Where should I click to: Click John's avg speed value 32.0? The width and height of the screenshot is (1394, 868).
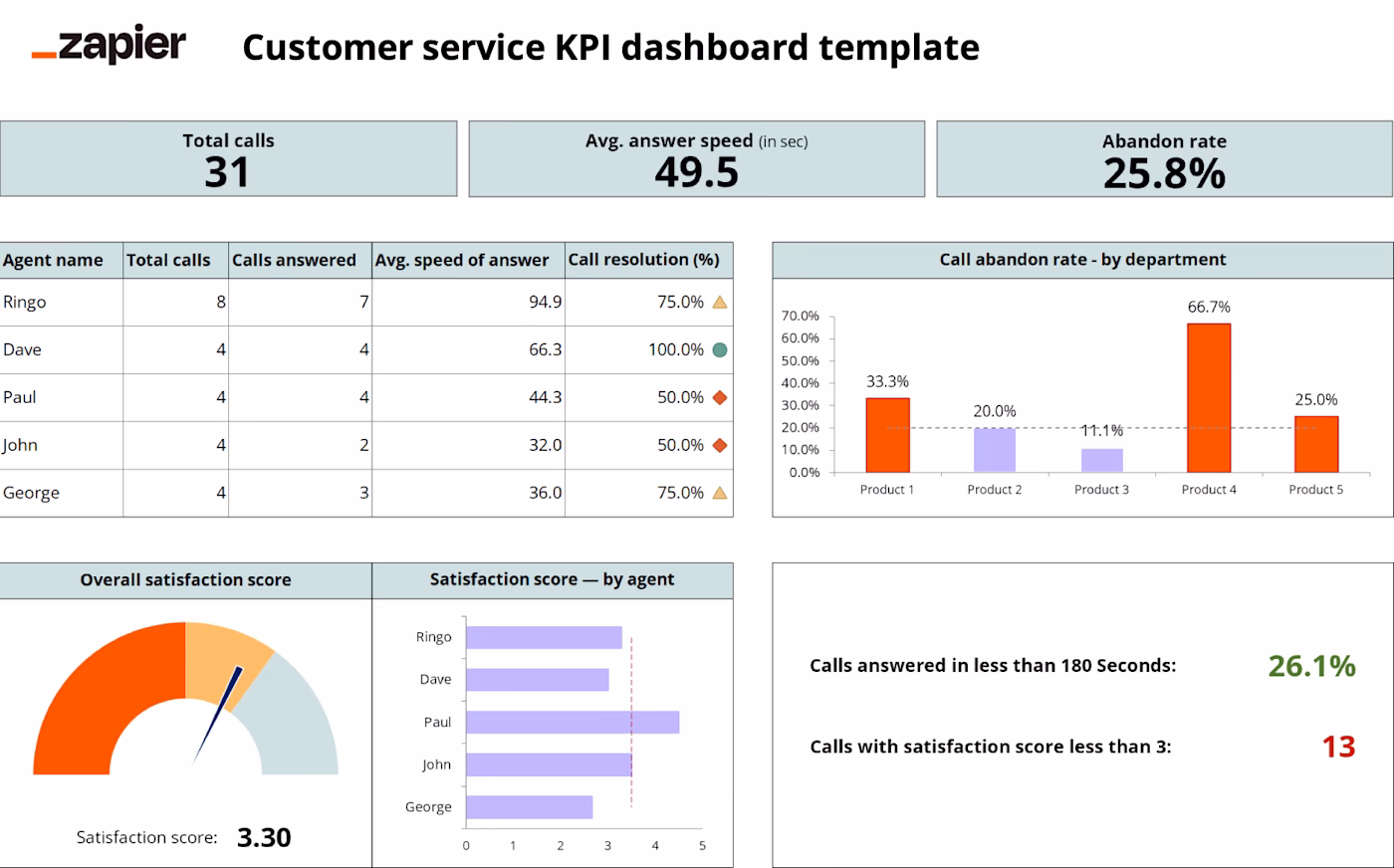545,445
